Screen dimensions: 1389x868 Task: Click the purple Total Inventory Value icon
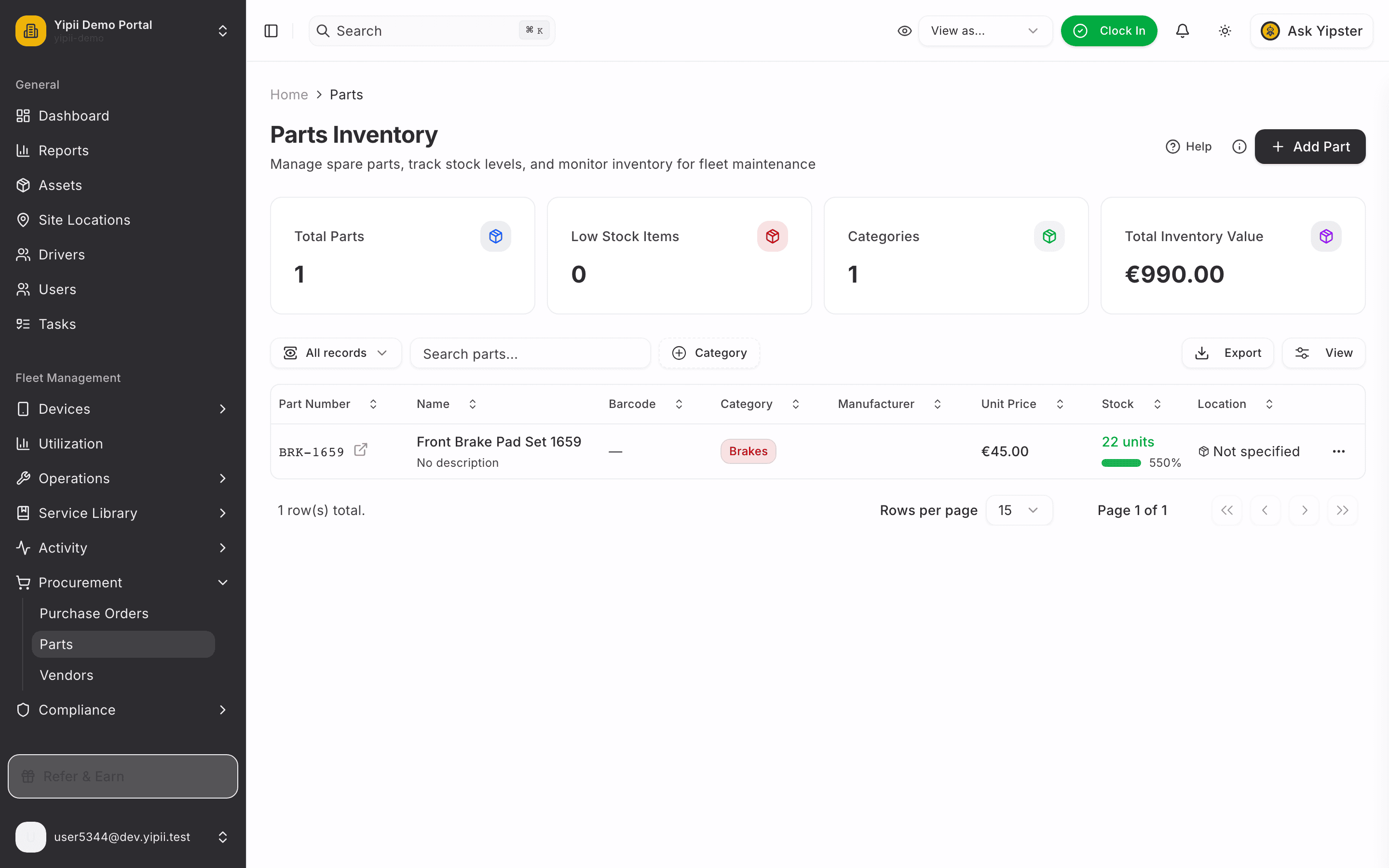[x=1326, y=236]
